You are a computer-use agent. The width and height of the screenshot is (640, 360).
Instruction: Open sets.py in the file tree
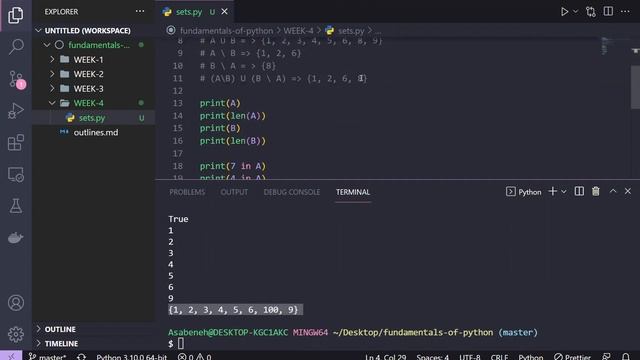(92, 118)
